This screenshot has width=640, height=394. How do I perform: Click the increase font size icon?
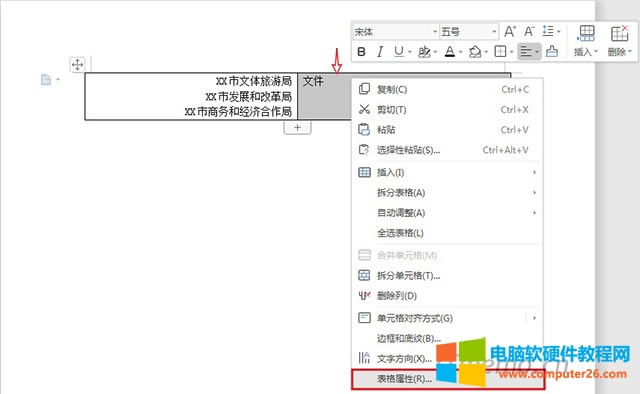(510, 31)
